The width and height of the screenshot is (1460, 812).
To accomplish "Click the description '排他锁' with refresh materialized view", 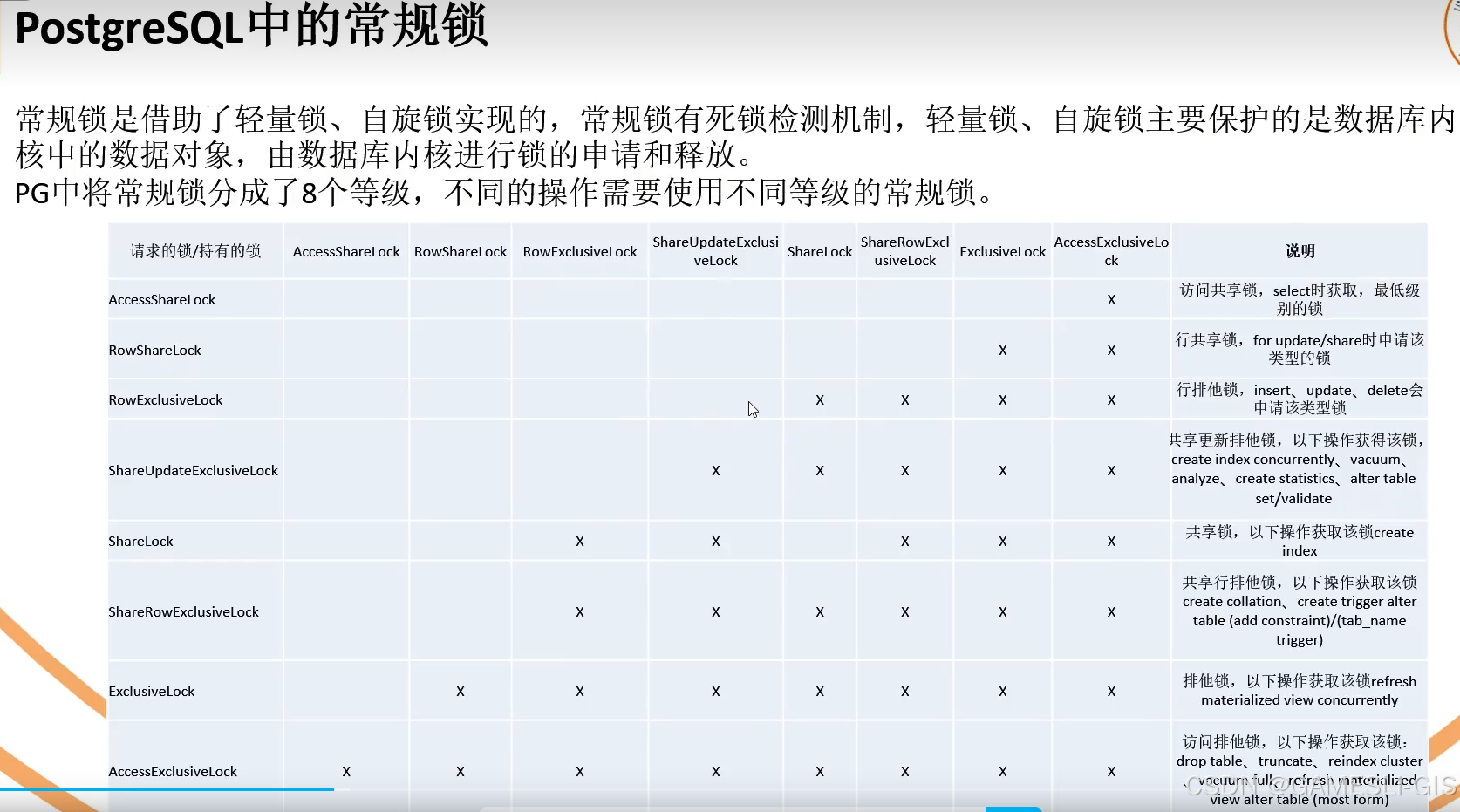I will tap(1300, 690).
